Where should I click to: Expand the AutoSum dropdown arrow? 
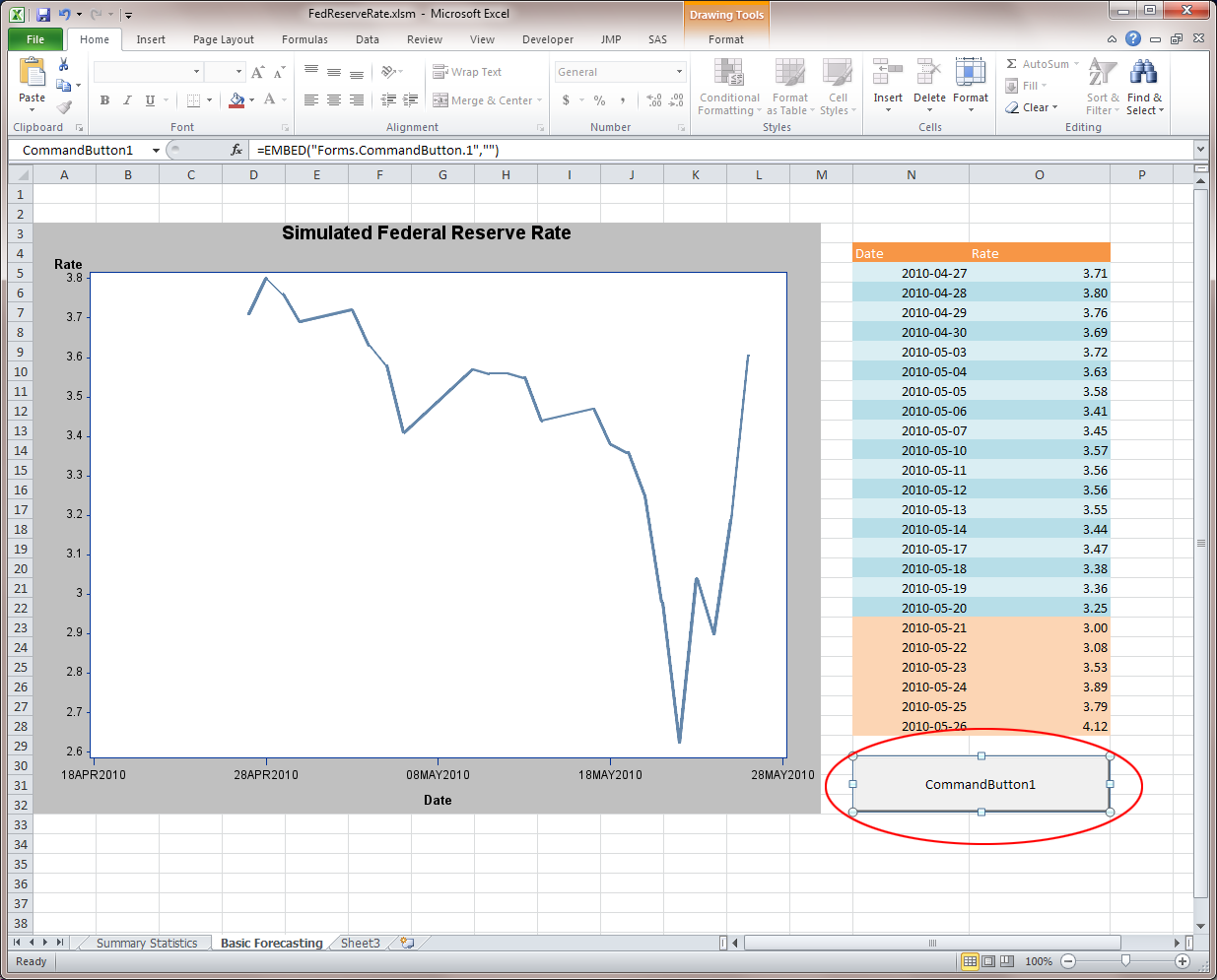click(1076, 64)
